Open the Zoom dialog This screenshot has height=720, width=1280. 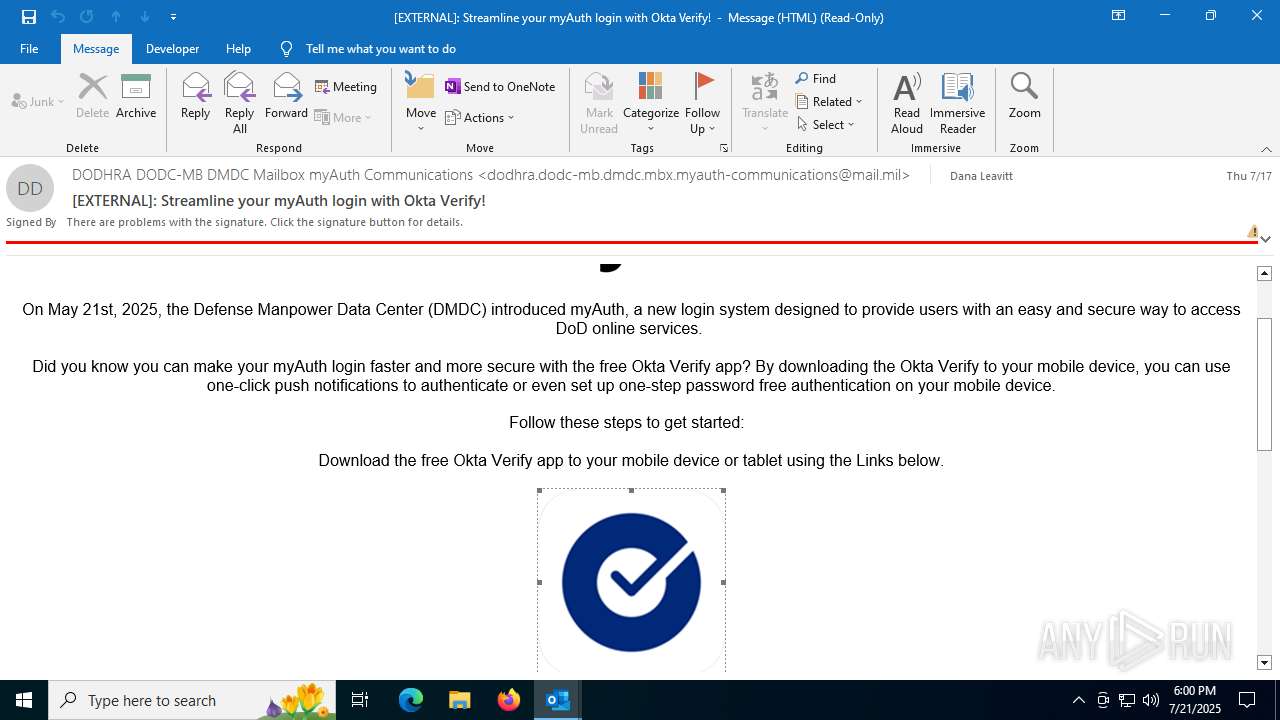pos(1025,96)
